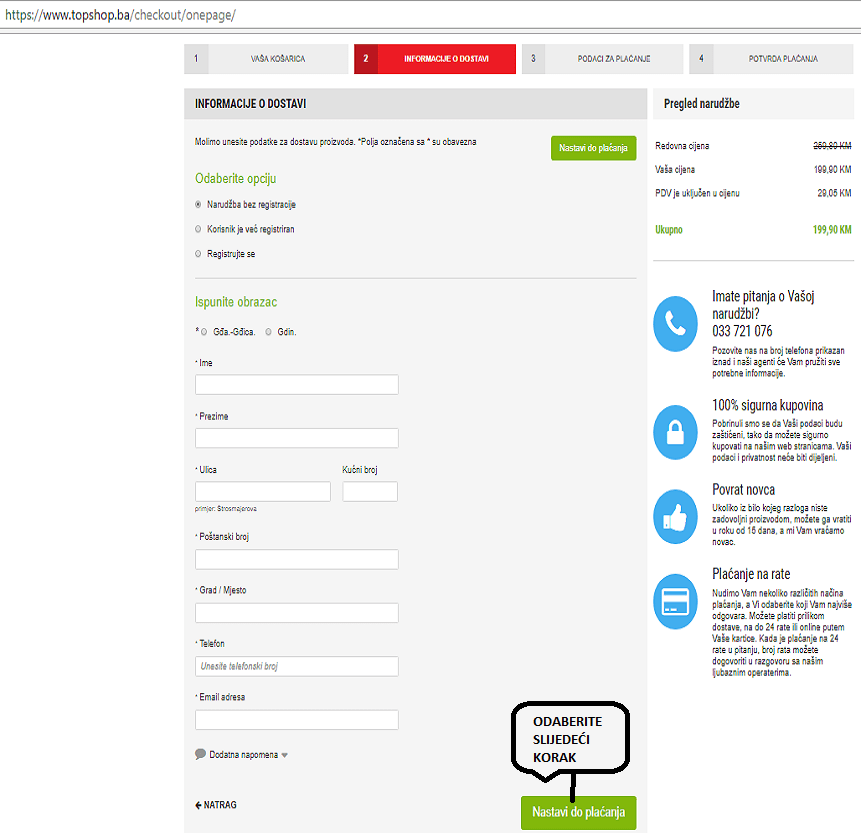This screenshot has width=861, height=833.
Task: Focus the Kućni broj input field
Action: [370, 491]
